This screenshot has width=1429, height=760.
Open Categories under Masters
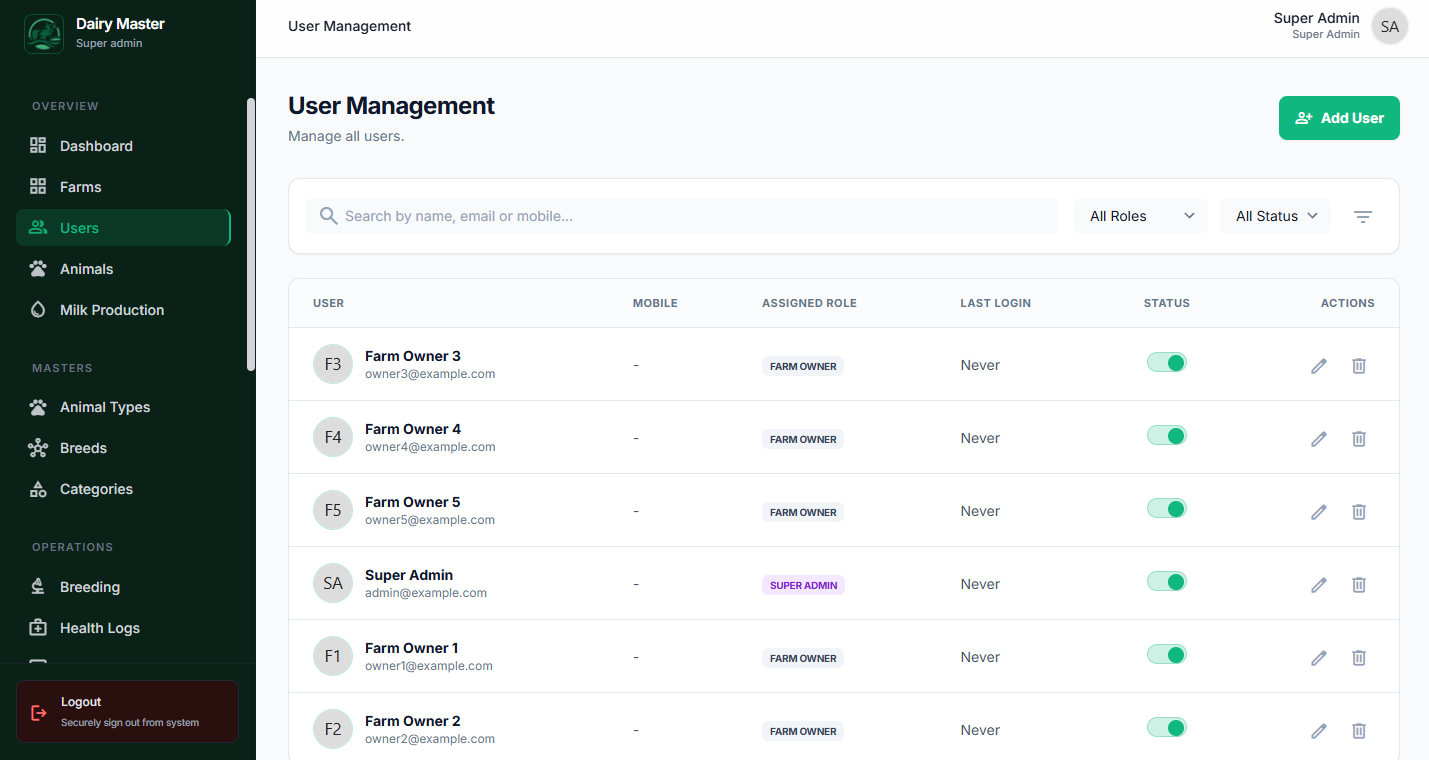98,488
